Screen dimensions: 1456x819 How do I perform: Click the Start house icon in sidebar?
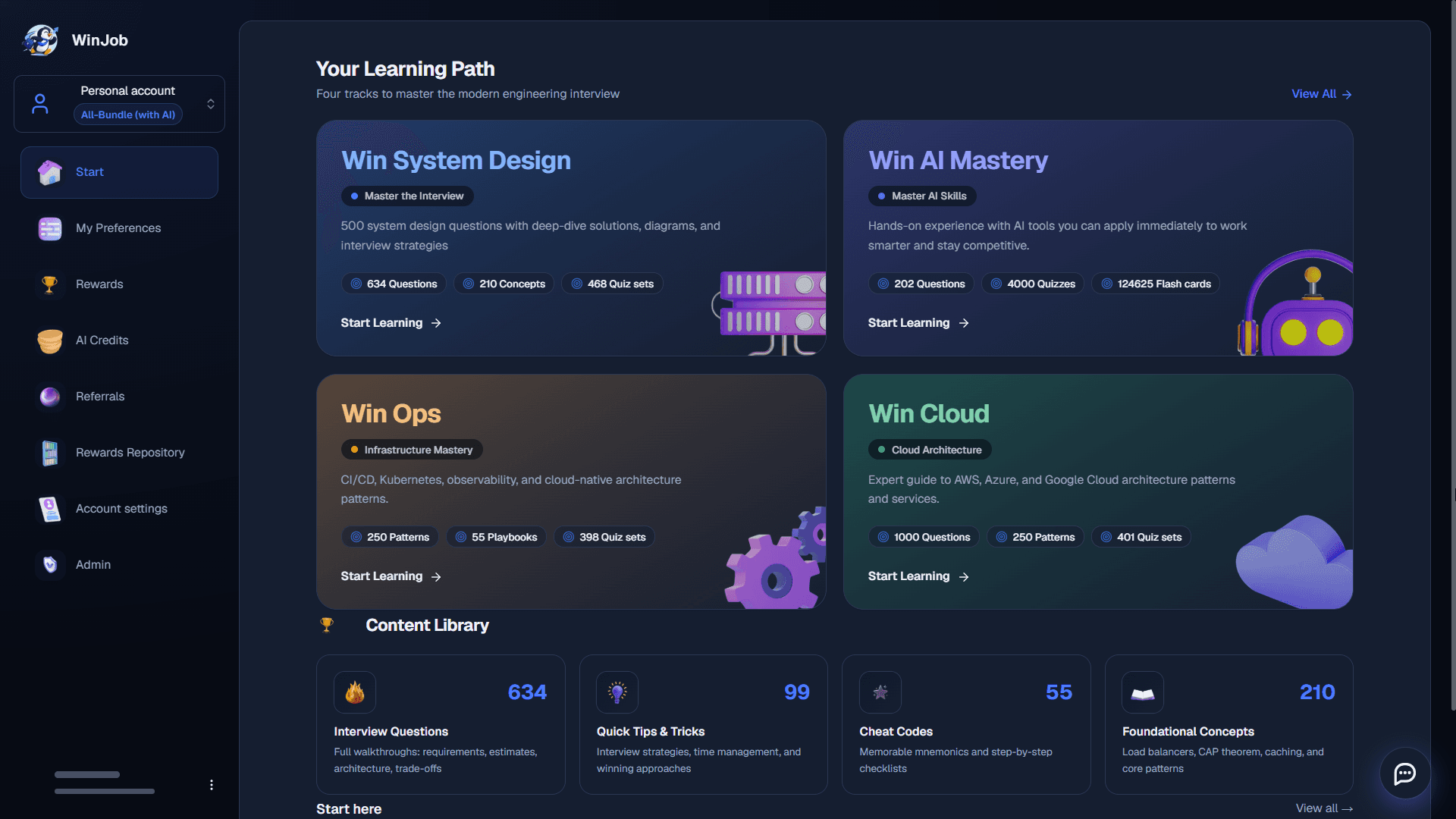coord(50,172)
